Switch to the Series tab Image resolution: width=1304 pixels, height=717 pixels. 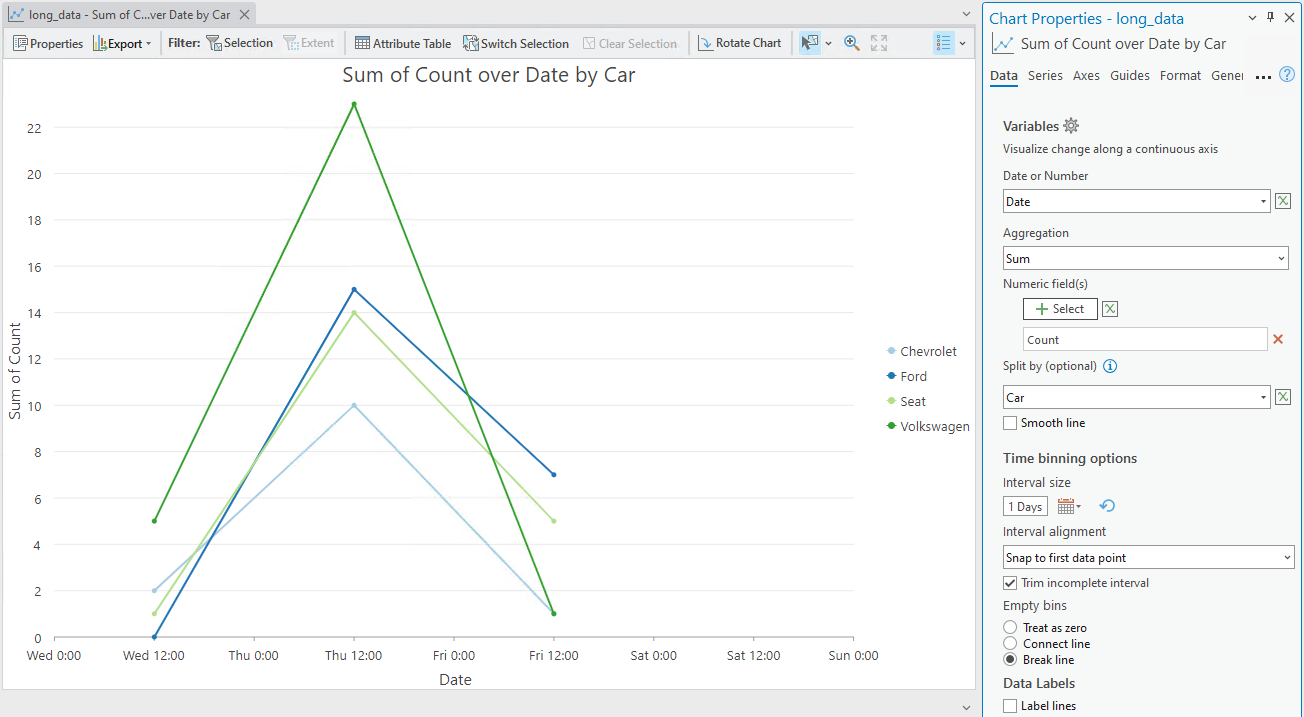(x=1045, y=75)
